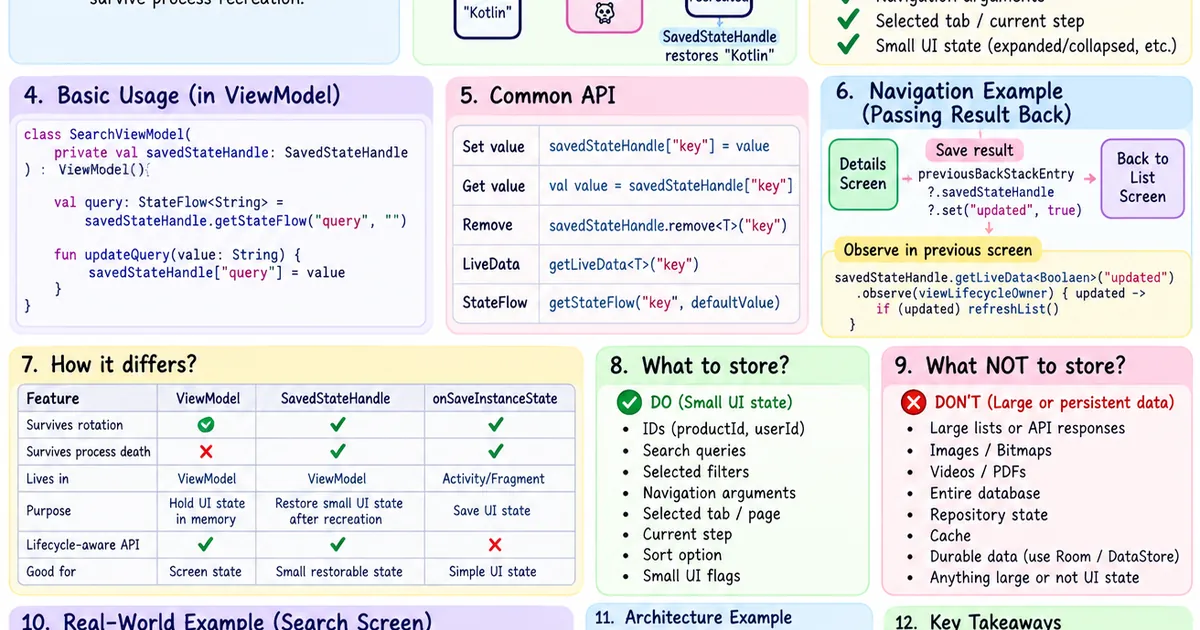Viewport: 1200px width, 630px height.
Task: Click the 'Simple UI state' cell
Action: pos(494,572)
